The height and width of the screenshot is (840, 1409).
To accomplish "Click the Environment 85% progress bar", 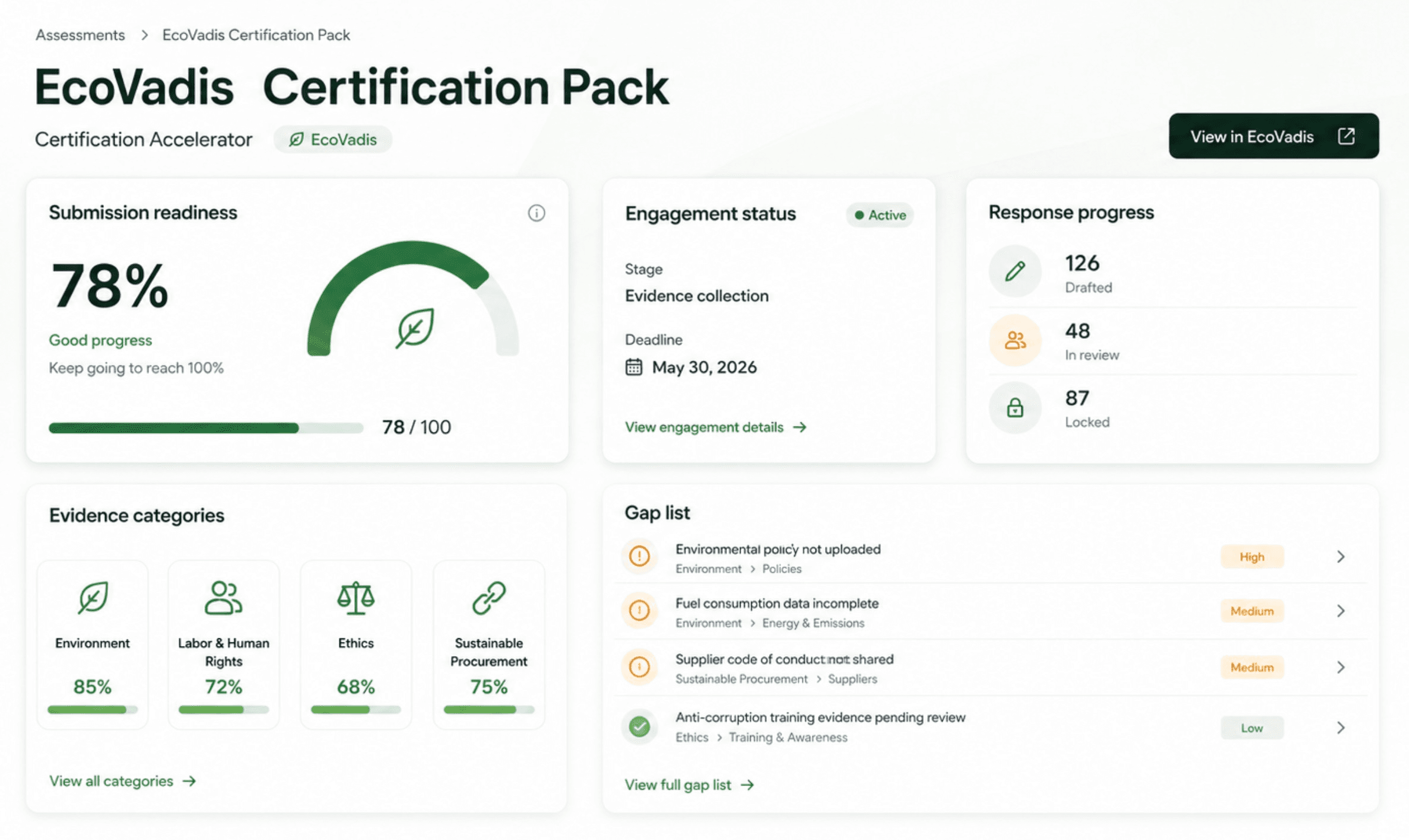I will [x=93, y=709].
